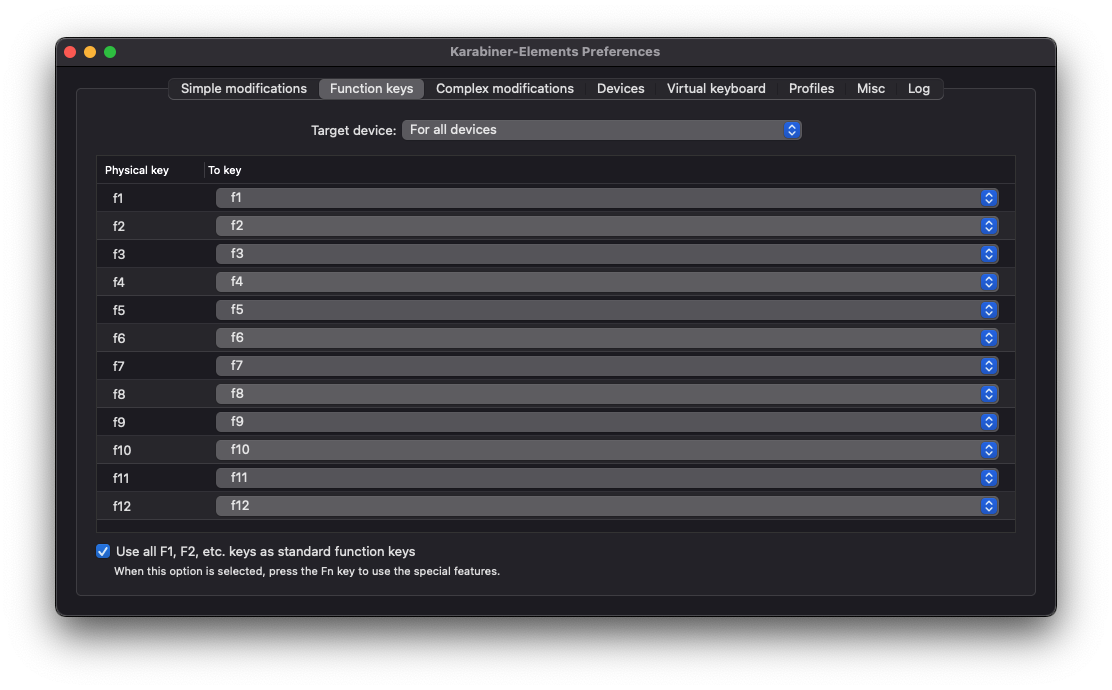Click the To key column header

click(x=225, y=170)
